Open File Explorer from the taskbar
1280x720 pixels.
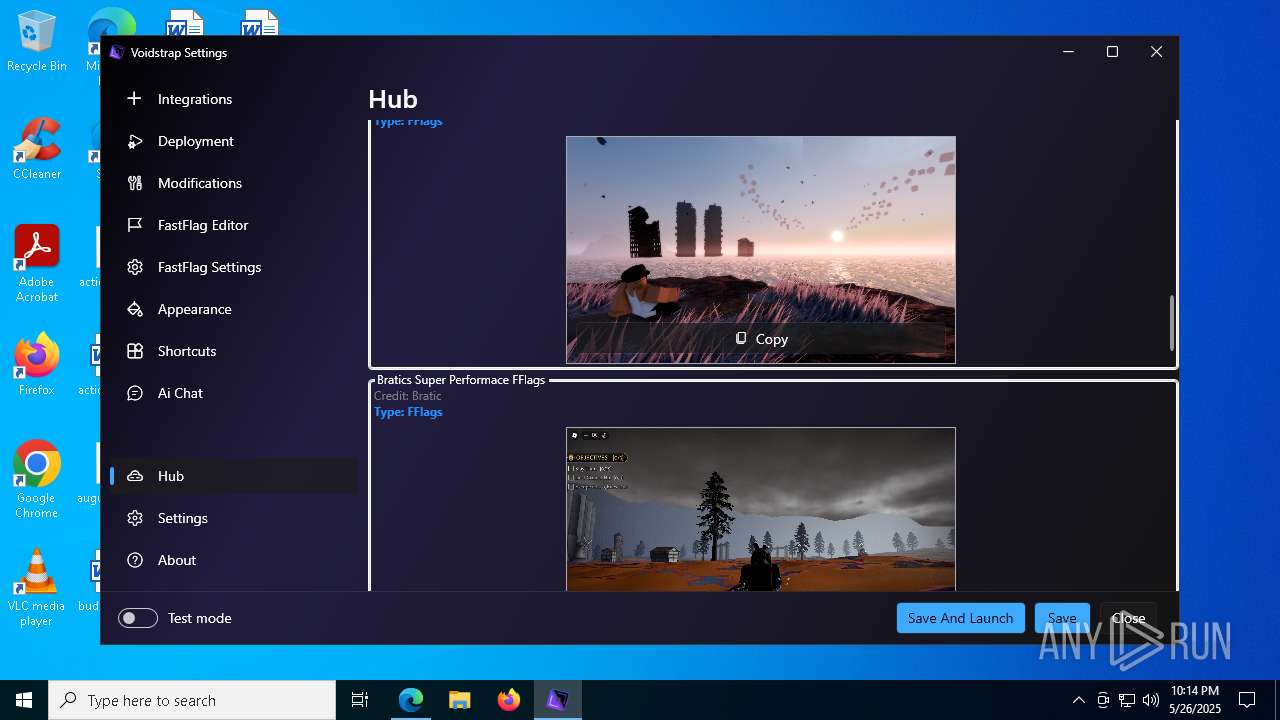(x=460, y=700)
